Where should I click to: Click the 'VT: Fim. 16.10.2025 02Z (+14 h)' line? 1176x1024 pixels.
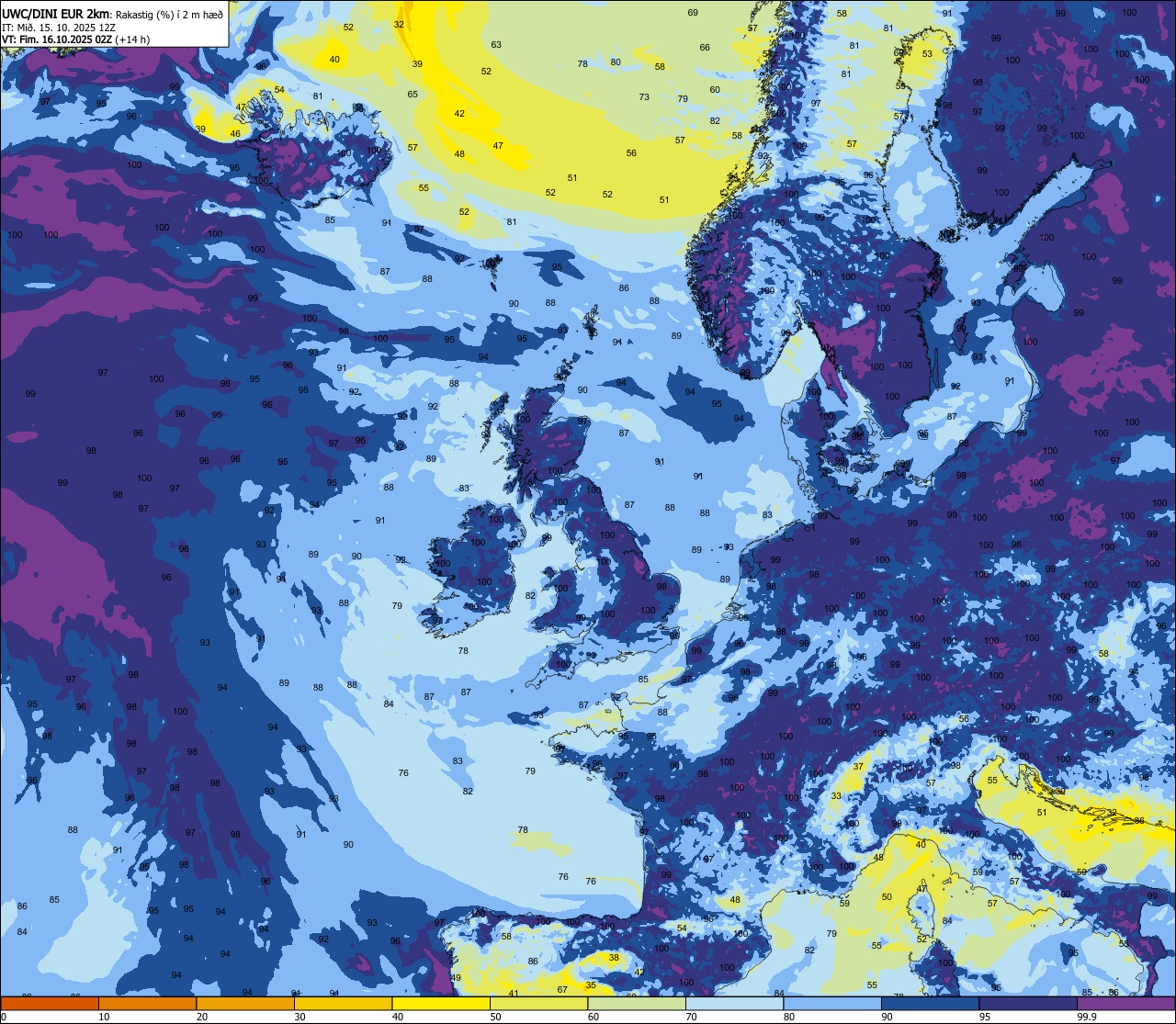pos(75,39)
